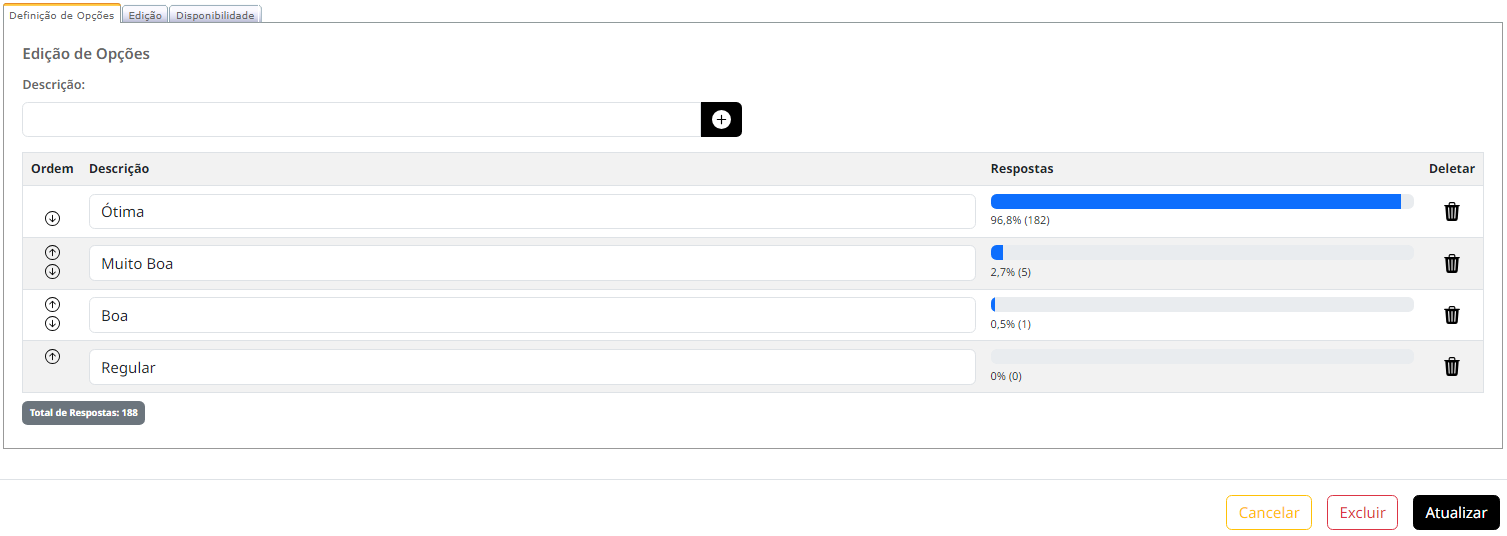
Task: Click the Ótima response progress bar
Action: click(x=1202, y=201)
